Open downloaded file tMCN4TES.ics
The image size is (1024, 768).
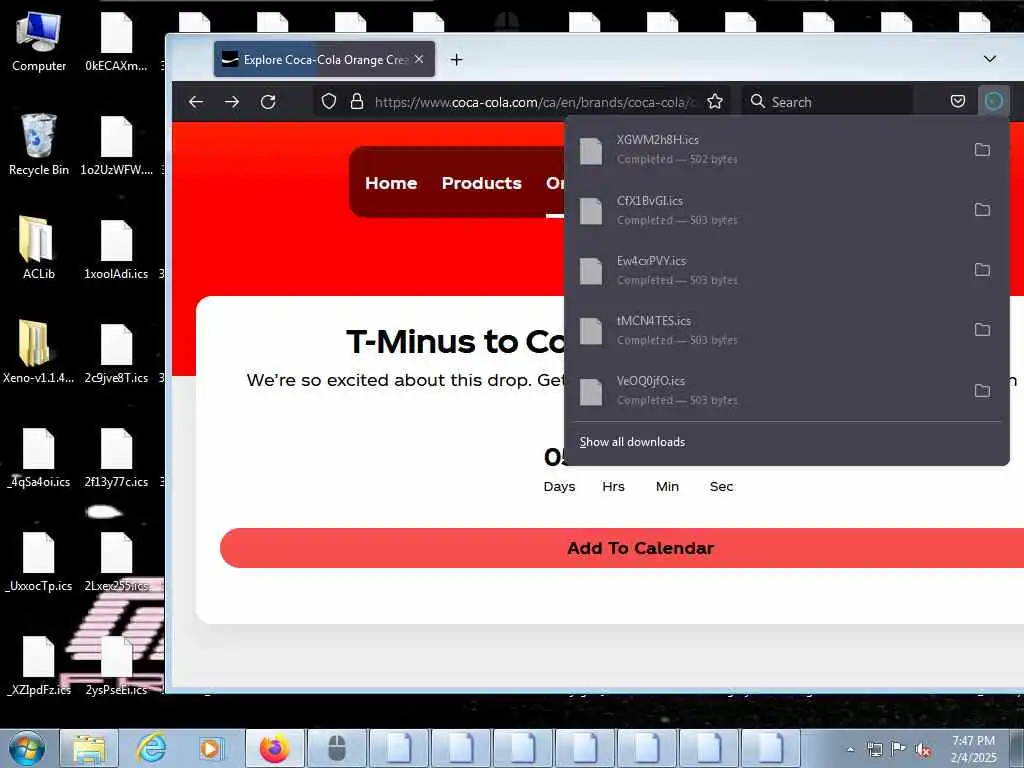pyautogui.click(x=765, y=330)
